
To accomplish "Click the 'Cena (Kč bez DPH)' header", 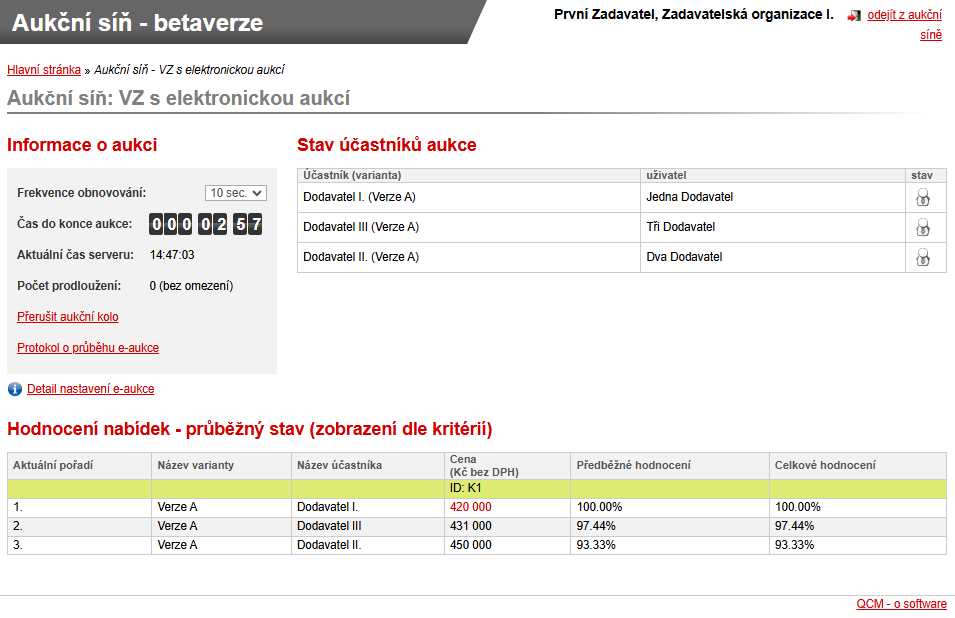I will [x=484, y=465].
